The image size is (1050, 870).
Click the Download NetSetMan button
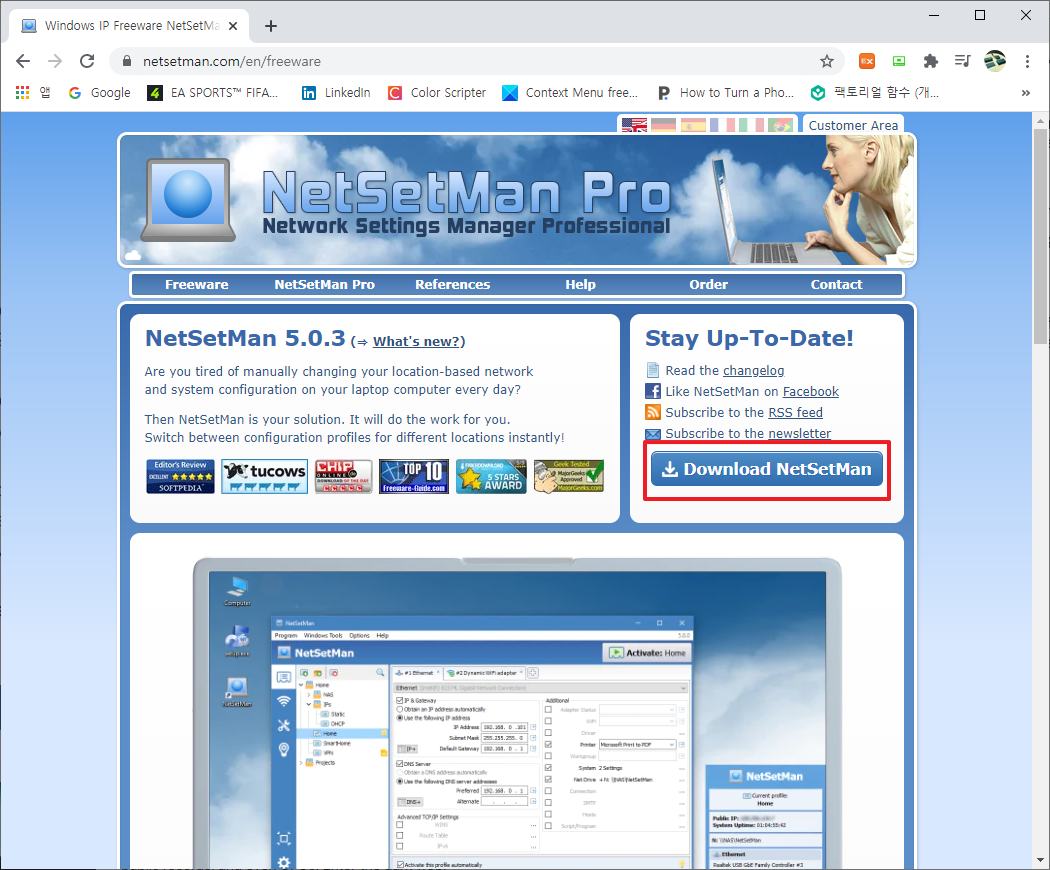coord(767,469)
